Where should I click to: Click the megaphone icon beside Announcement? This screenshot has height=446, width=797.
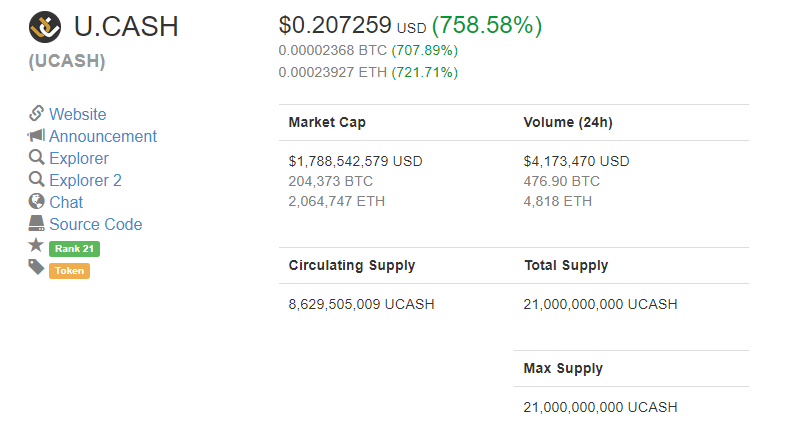pos(36,136)
